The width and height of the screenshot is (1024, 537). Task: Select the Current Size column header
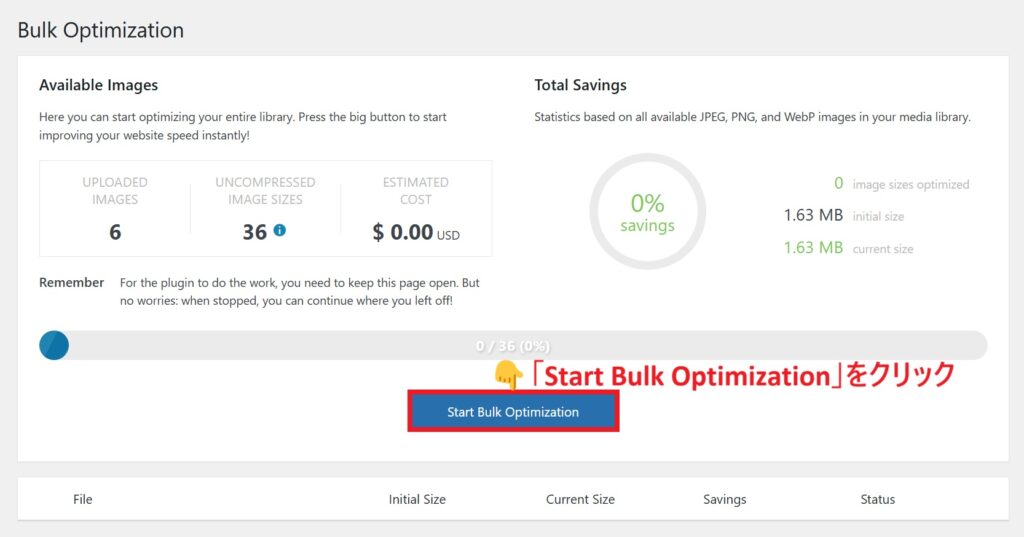(x=581, y=499)
